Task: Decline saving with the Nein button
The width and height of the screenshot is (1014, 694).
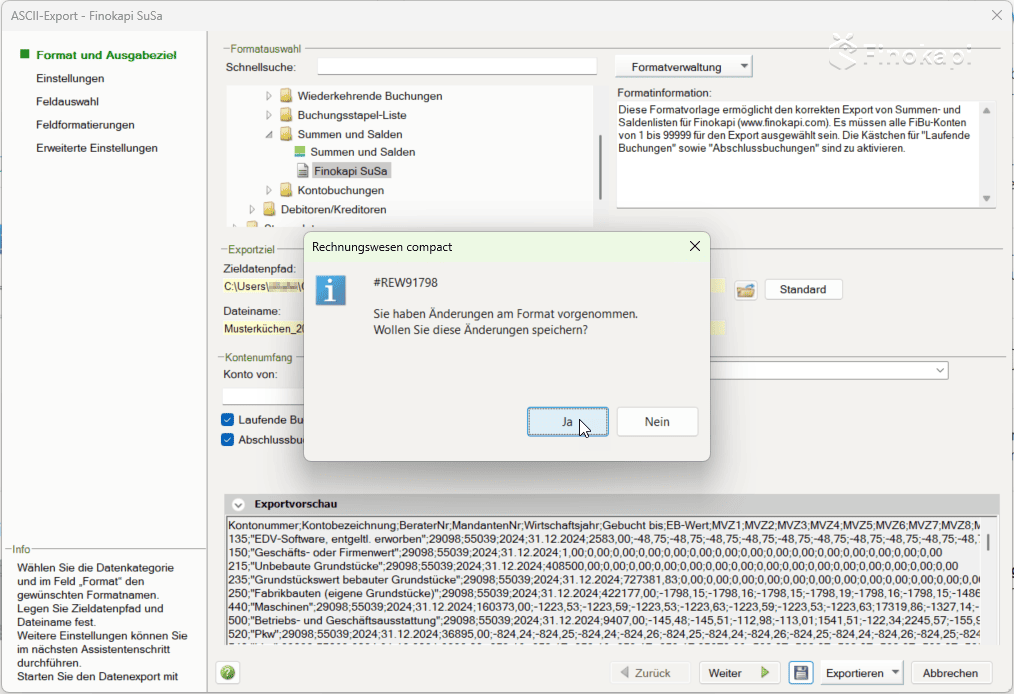Action: [x=657, y=422]
